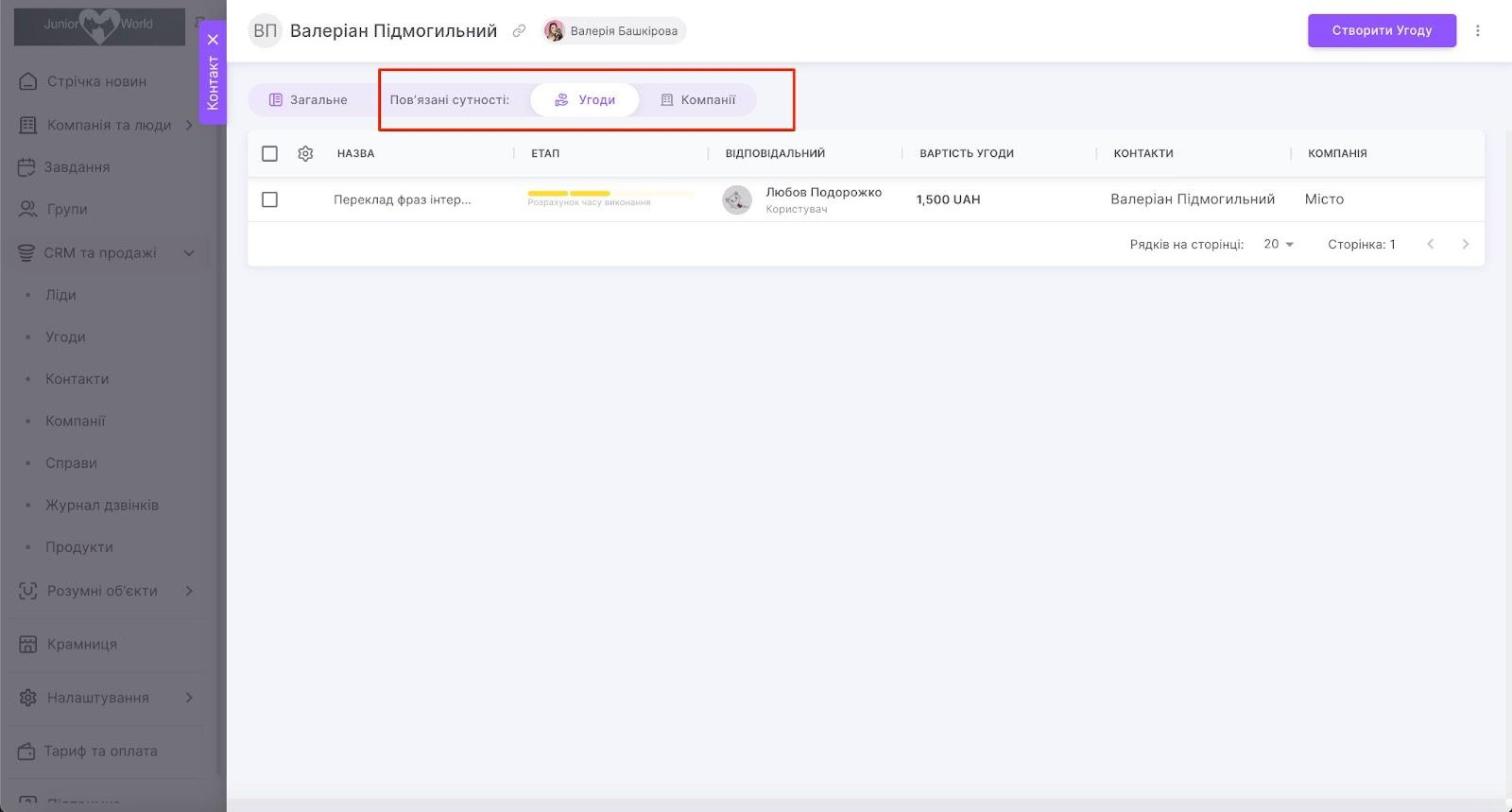Click the Тариф та оплата wallet icon
The height and width of the screenshot is (812, 1512).
[x=26, y=752]
